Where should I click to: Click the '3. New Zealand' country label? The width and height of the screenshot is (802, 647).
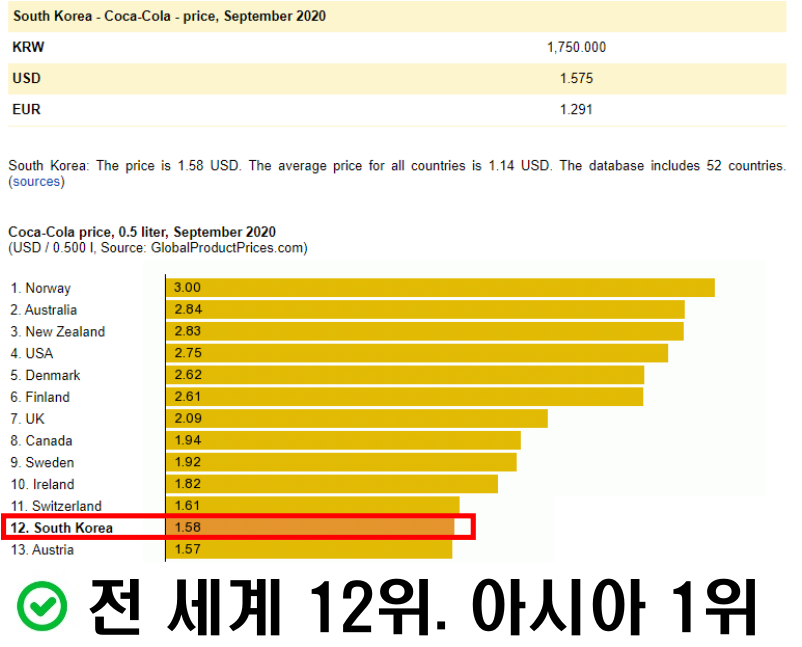pos(58,332)
